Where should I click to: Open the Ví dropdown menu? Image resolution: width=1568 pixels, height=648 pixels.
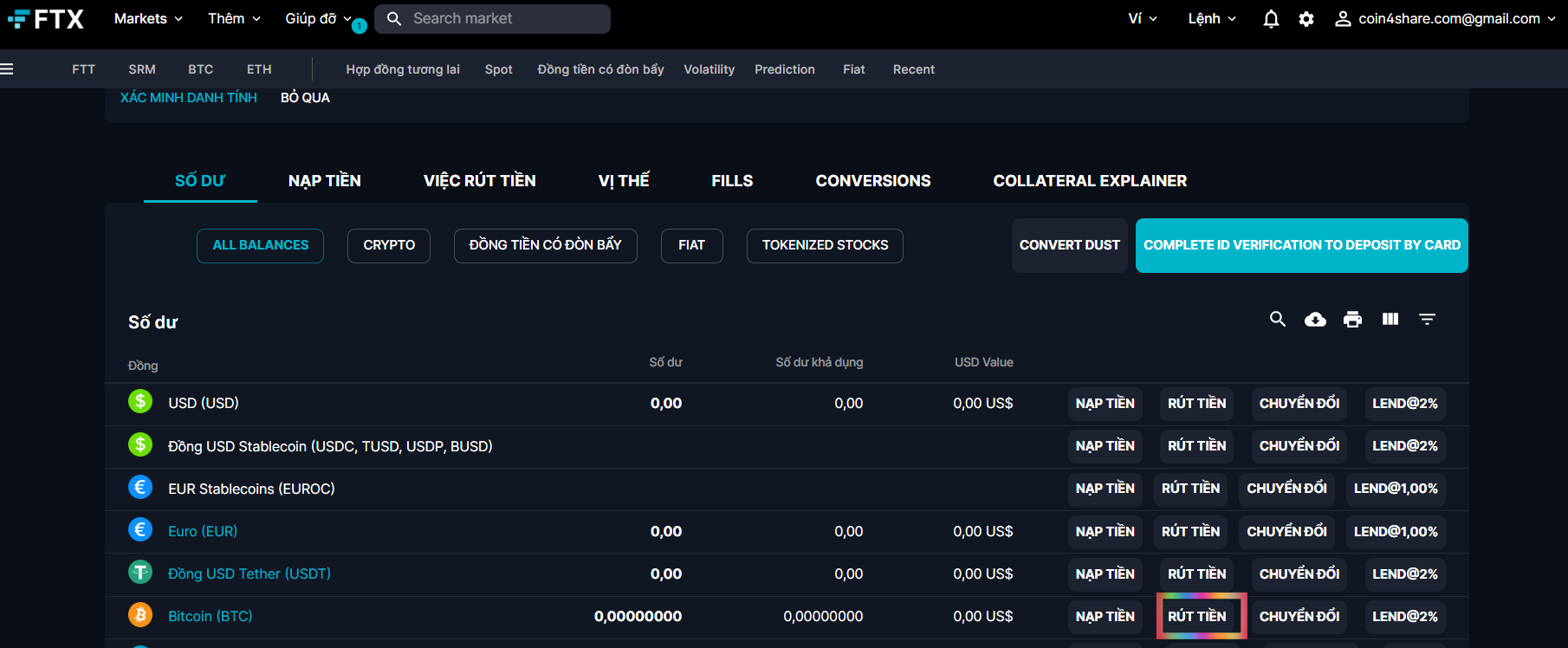click(1143, 18)
